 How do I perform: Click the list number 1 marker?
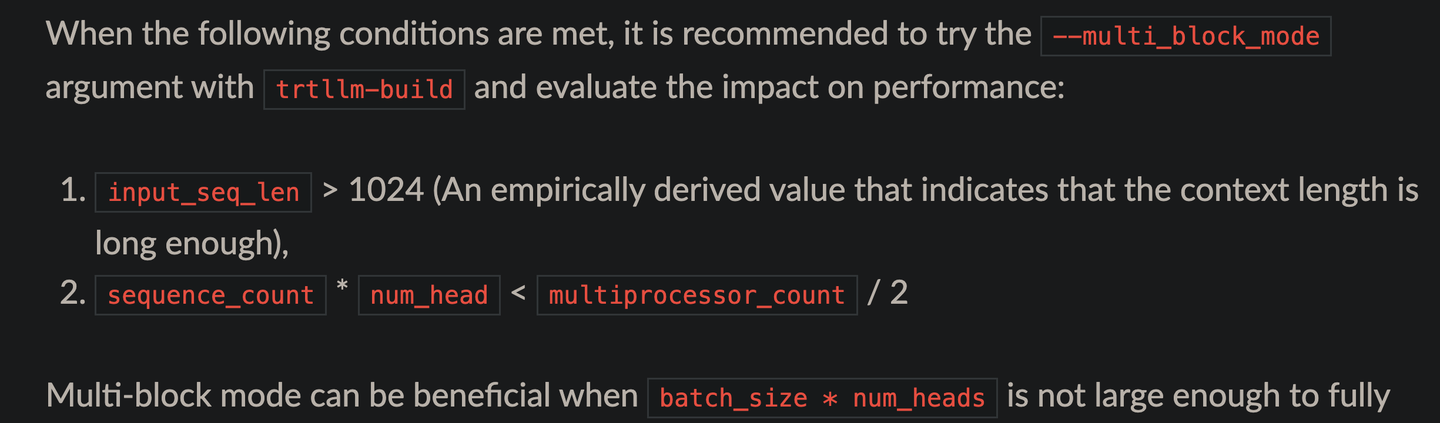pyautogui.click(x=72, y=191)
